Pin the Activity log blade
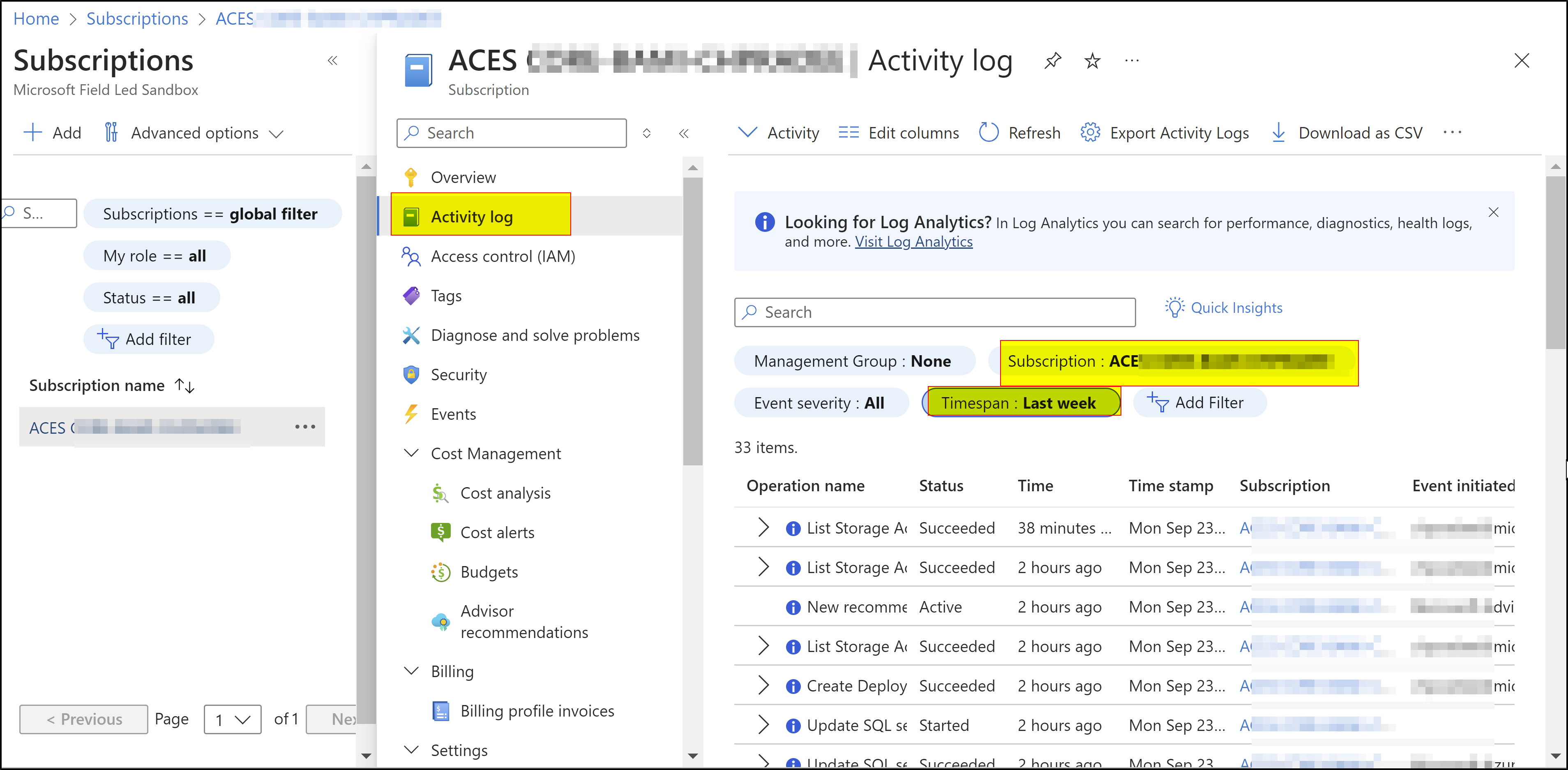Screen dimensions: 1568x770 (1053, 60)
